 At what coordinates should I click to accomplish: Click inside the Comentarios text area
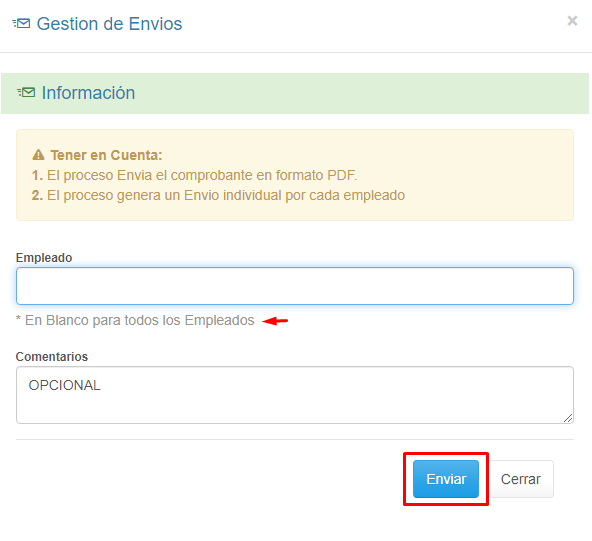point(295,395)
